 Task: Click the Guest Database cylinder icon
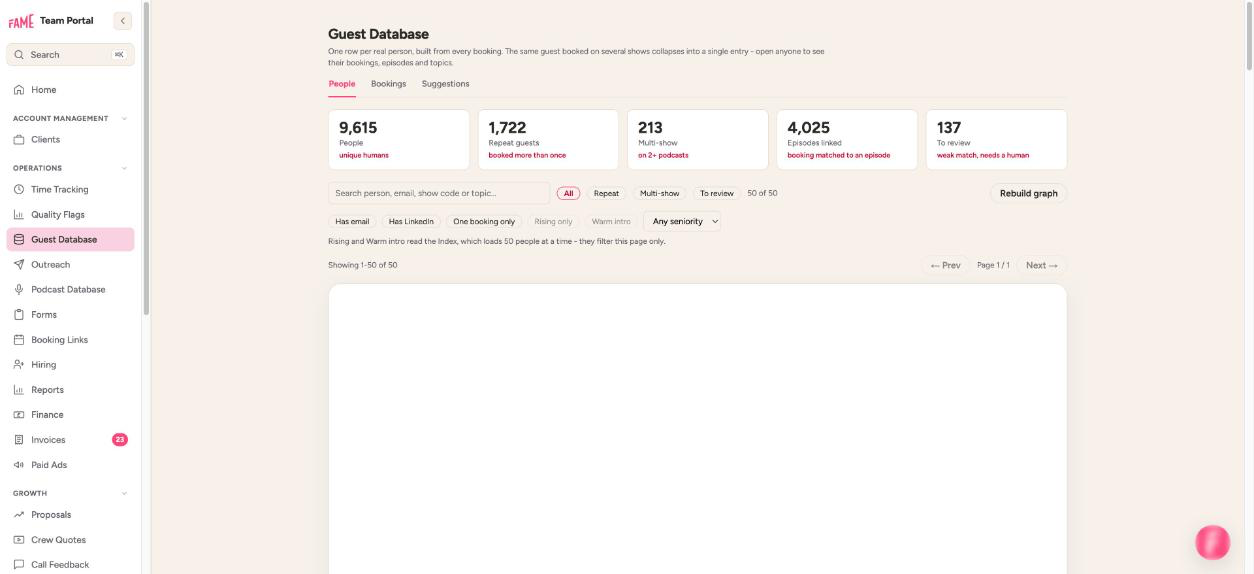[19, 240]
